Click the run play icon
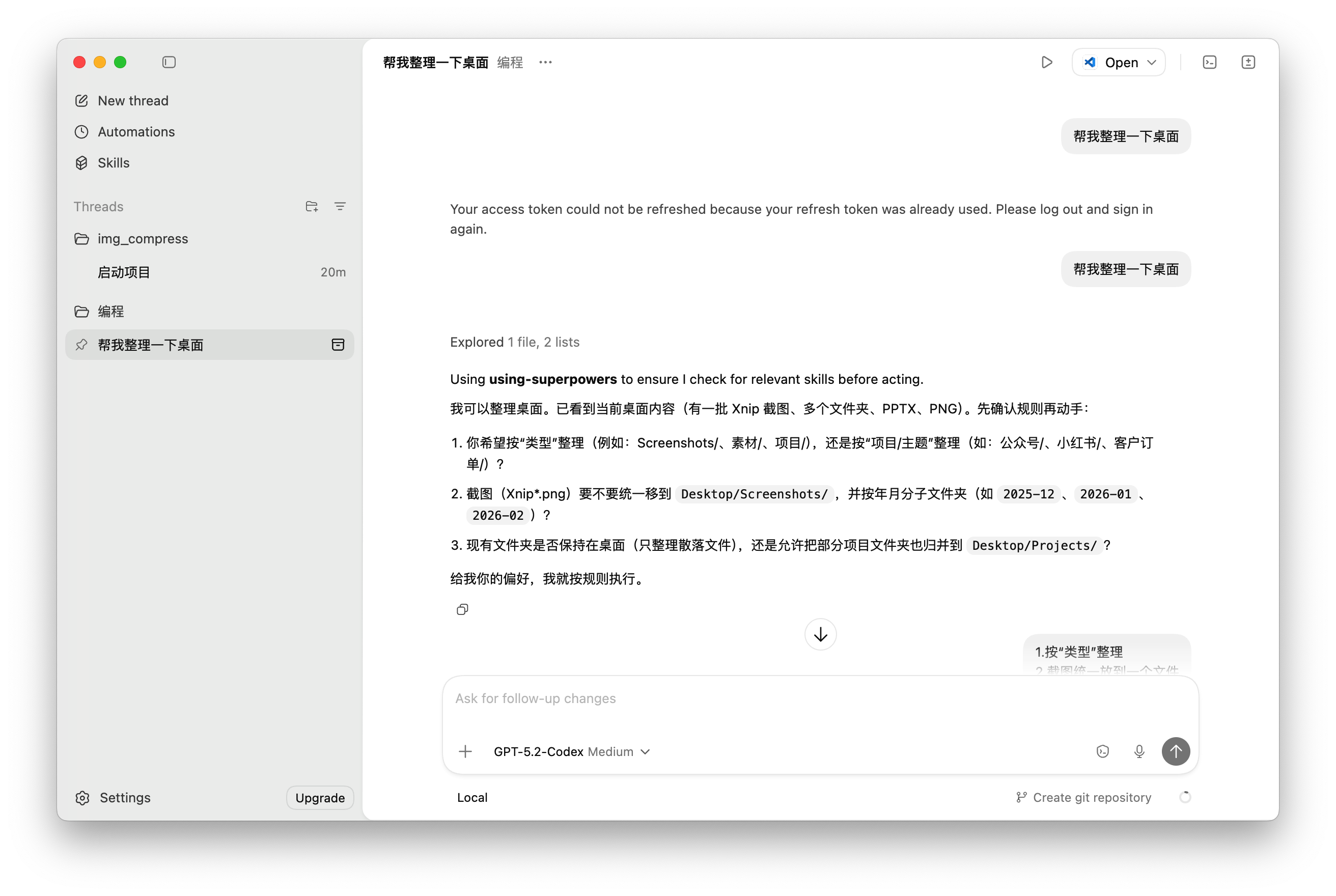This screenshot has width=1336, height=896. pyautogui.click(x=1046, y=62)
